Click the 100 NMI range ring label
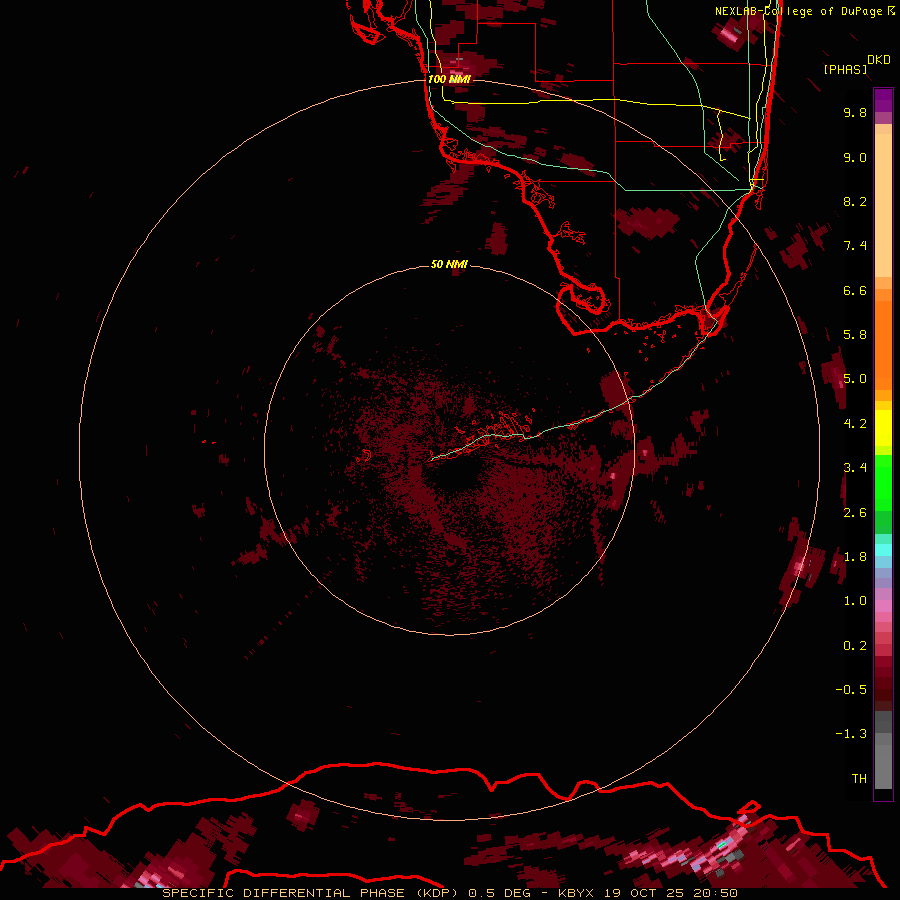 pyautogui.click(x=449, y=79)
